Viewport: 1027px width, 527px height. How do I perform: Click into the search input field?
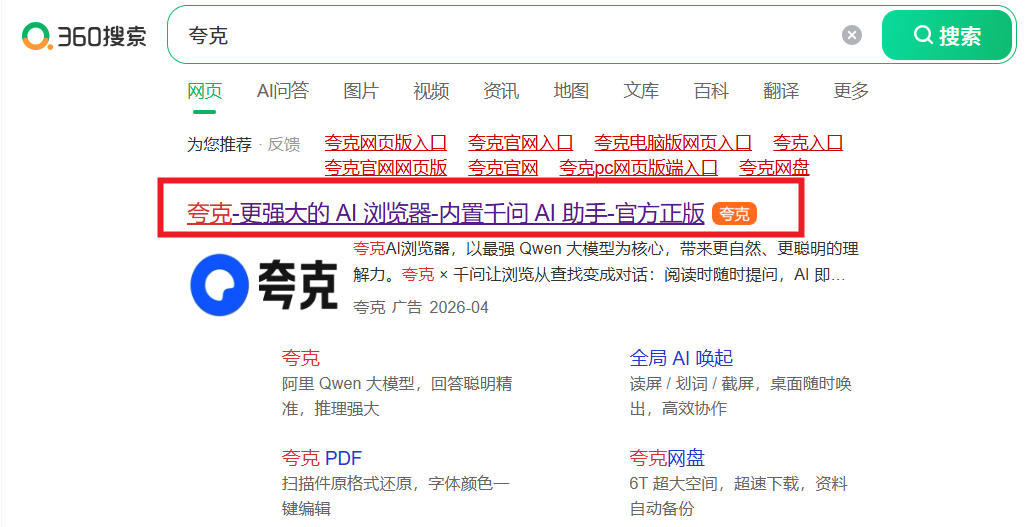click(500, 36)
